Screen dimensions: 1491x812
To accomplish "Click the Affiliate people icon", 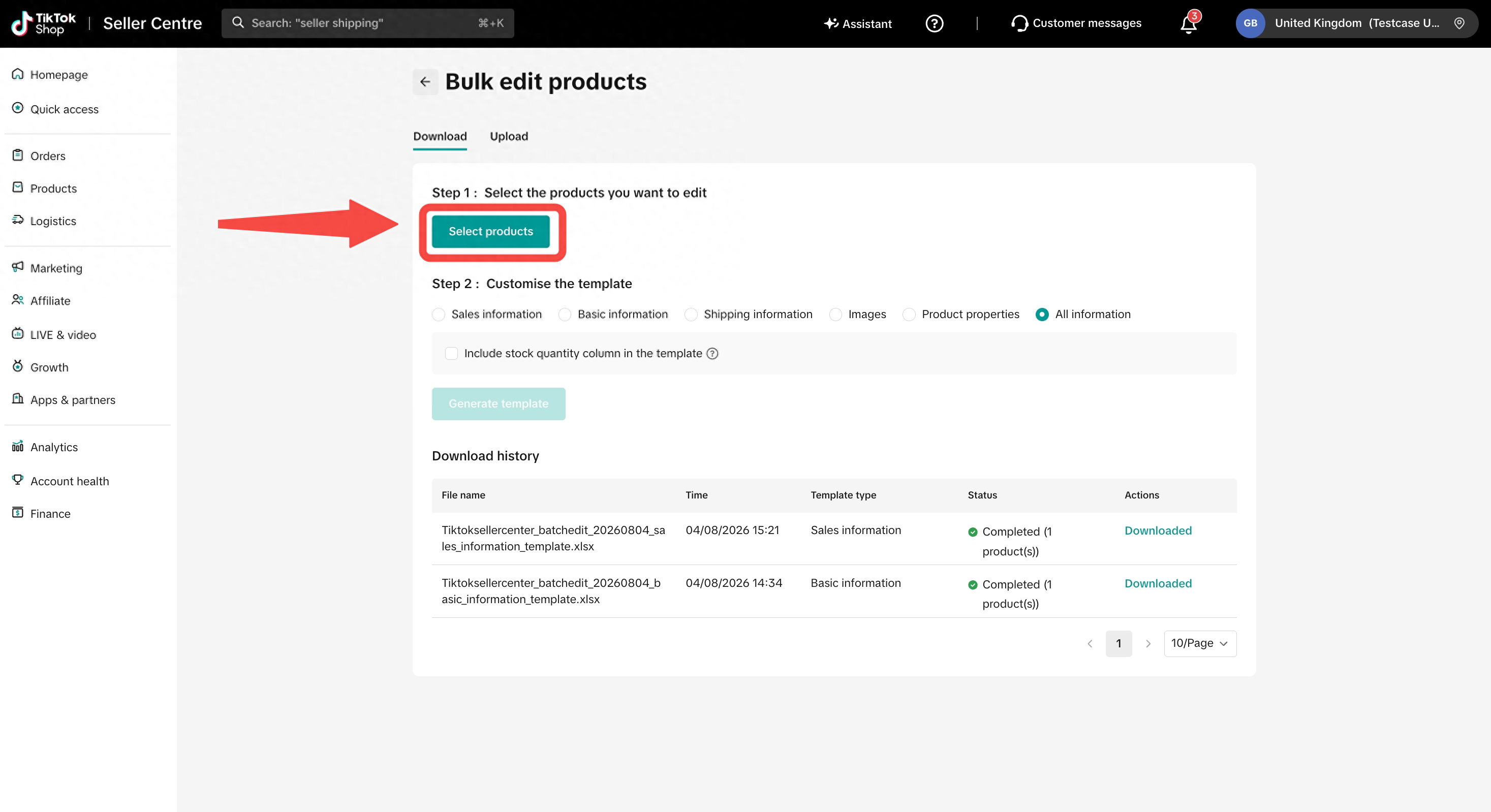I will point(18,300).
